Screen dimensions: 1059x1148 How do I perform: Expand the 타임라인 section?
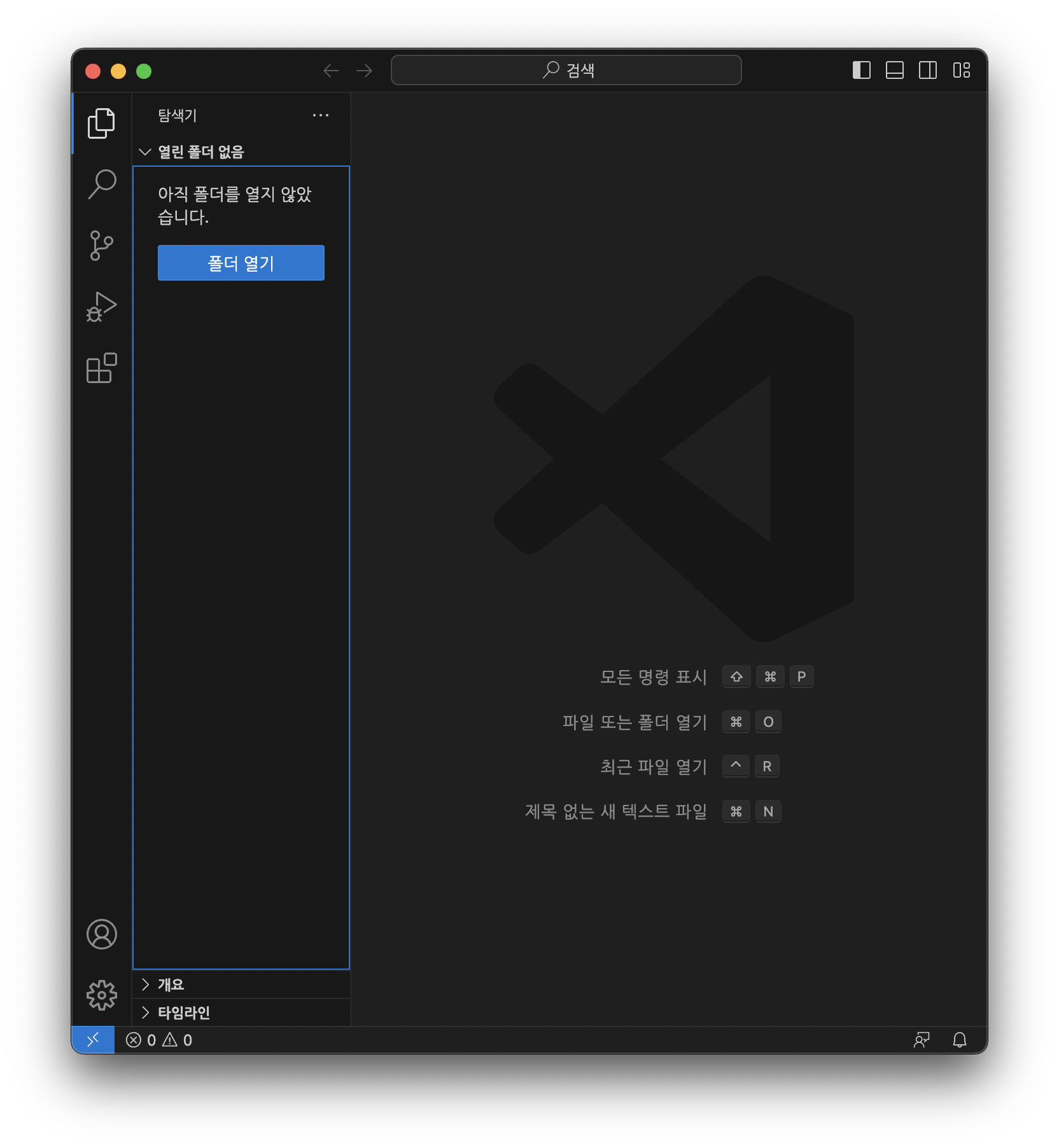point(241,1012)
